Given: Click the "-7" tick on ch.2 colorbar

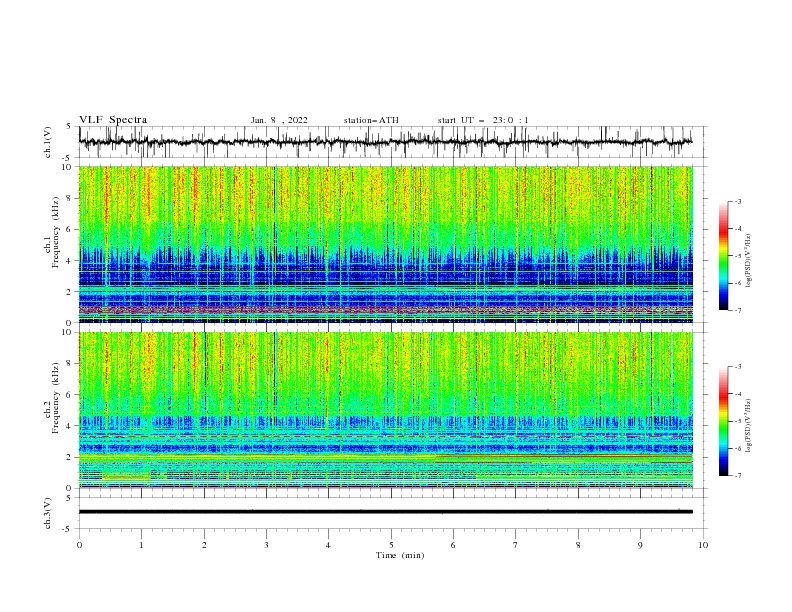Looking at the screenshot, I should point(737,476).
